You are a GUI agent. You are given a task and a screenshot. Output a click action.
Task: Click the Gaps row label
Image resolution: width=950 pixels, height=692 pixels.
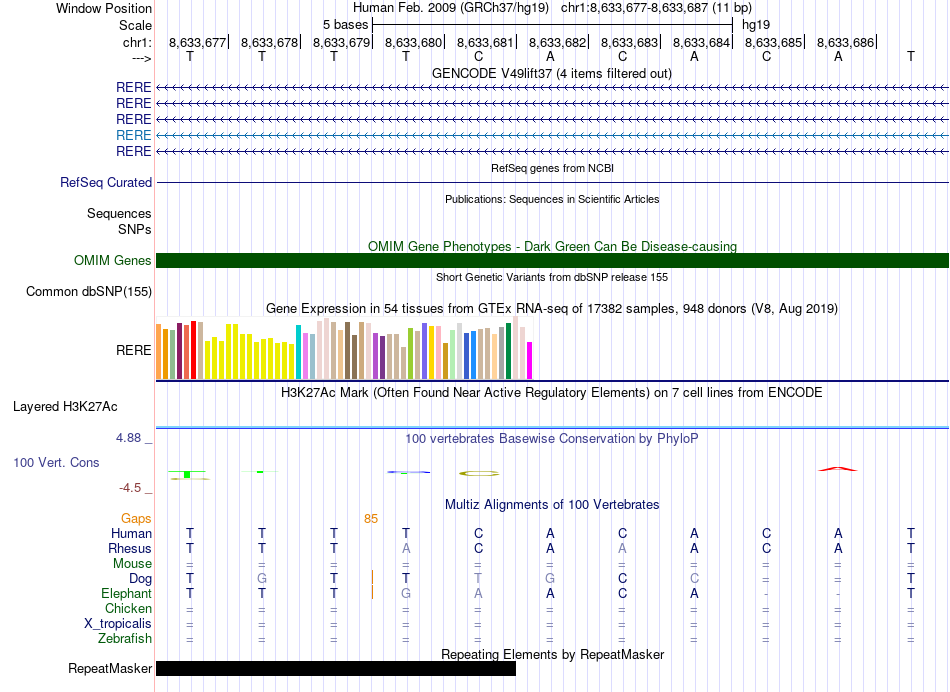pyautogui.click(x=136, y=519)
